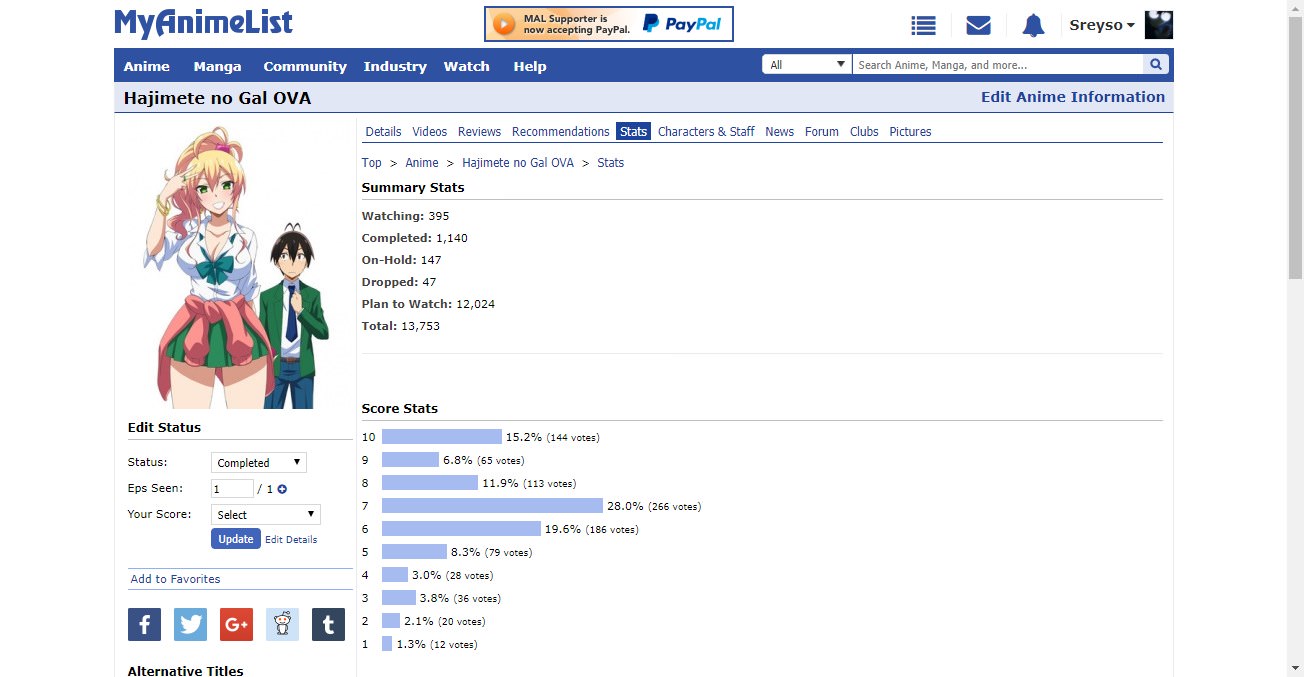Image resolution: width=1304 pixels, height=677 pixels.
Task: Open the Characters & Staff tab
Action: coord(706,132)
